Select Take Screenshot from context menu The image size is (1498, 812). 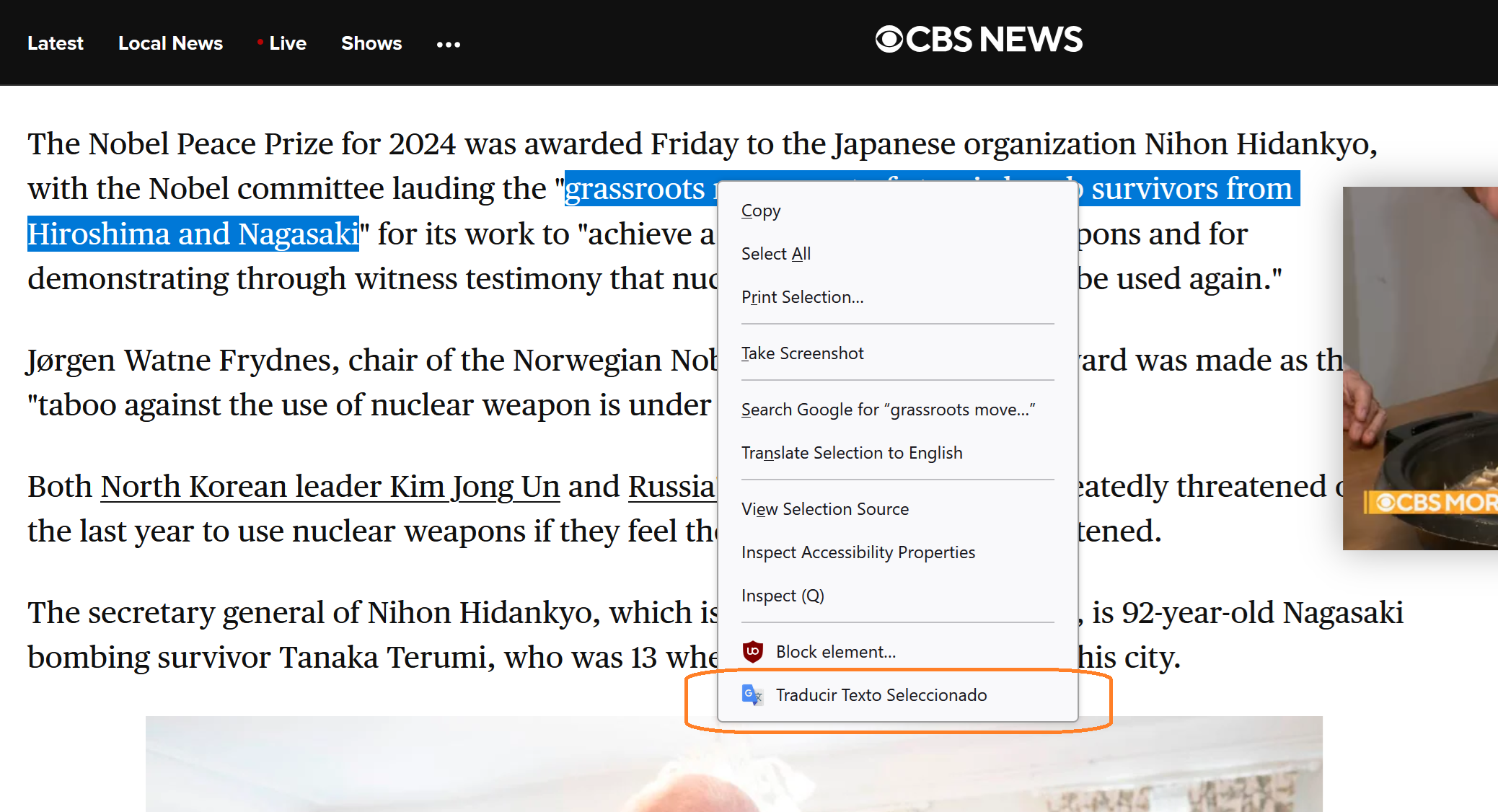897,353
